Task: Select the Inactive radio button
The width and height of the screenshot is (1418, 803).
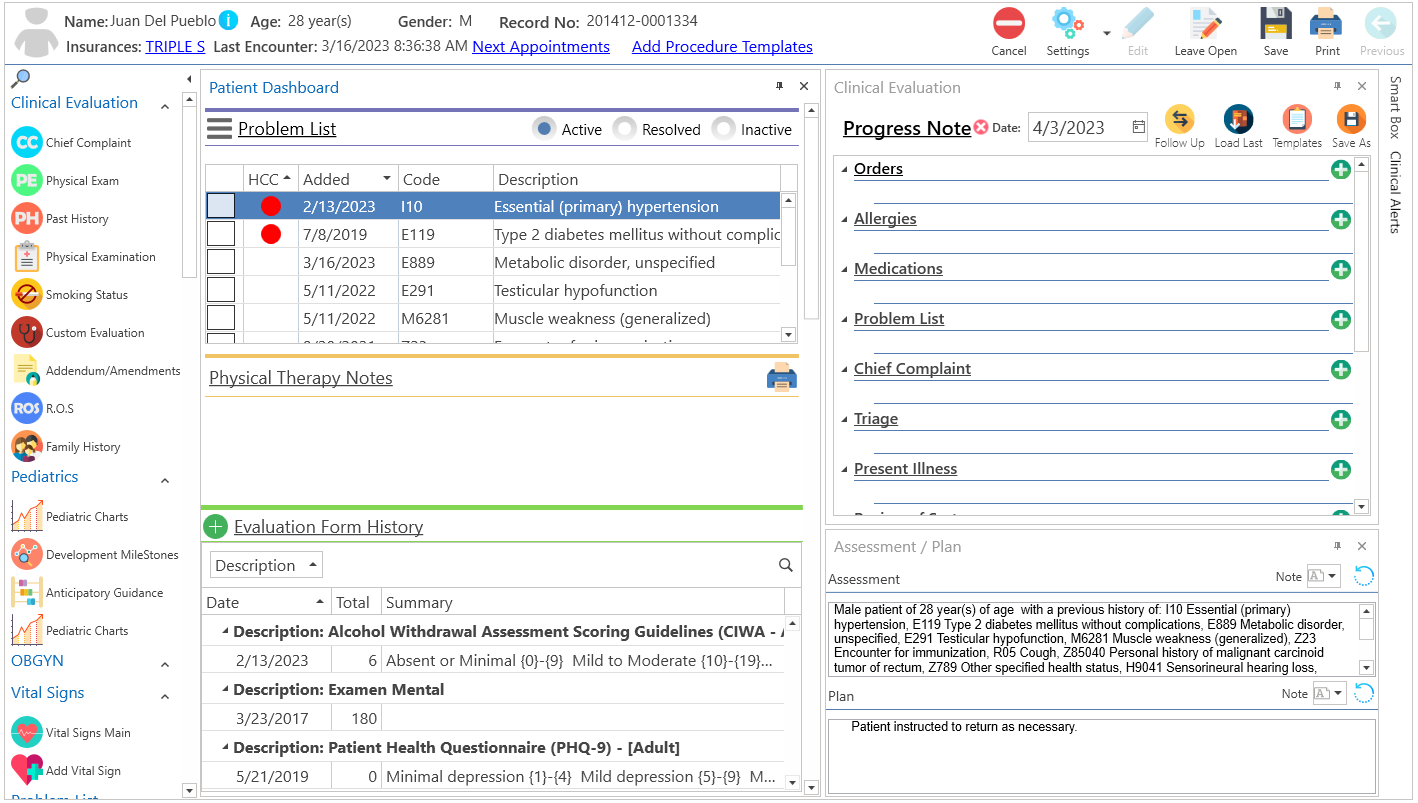Action: 722,128
